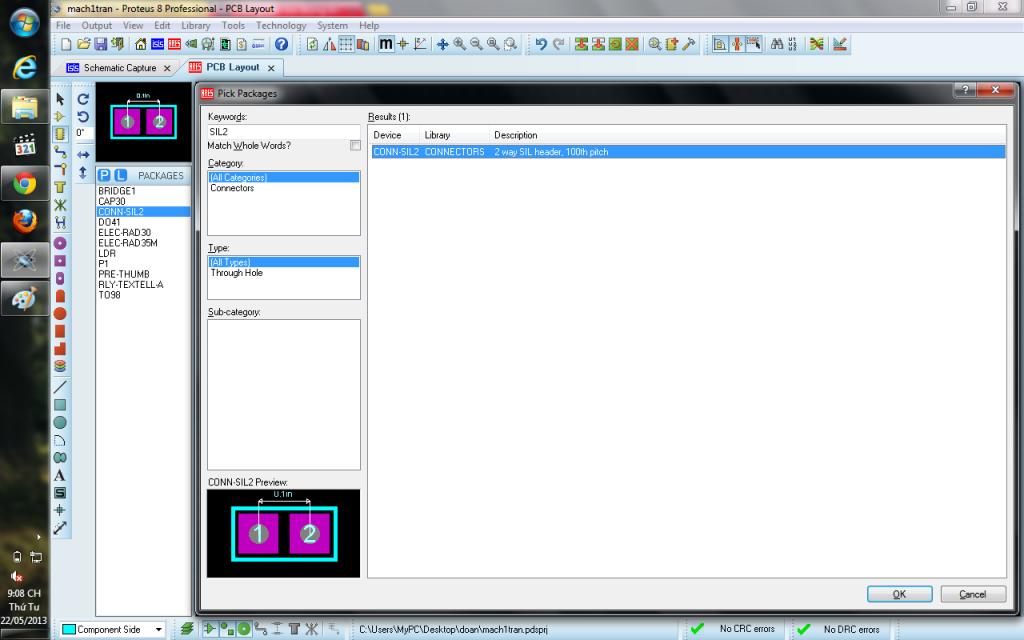Viewport: 1024px width, 640px height.
Task: Open Firefox from the taskbar
Action: click(25, 221)
